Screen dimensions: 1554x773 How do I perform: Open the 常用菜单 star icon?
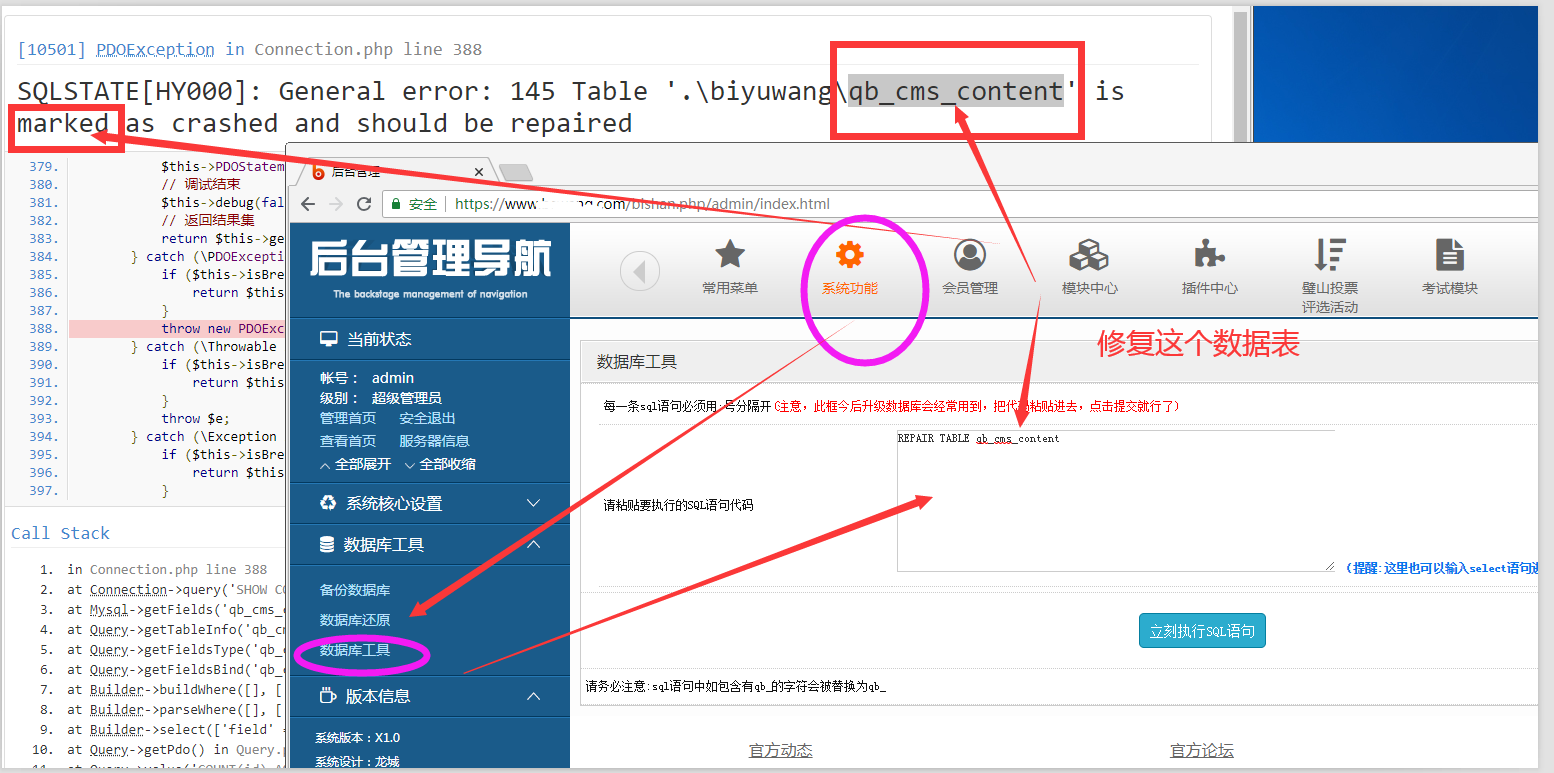coord(730,256)
